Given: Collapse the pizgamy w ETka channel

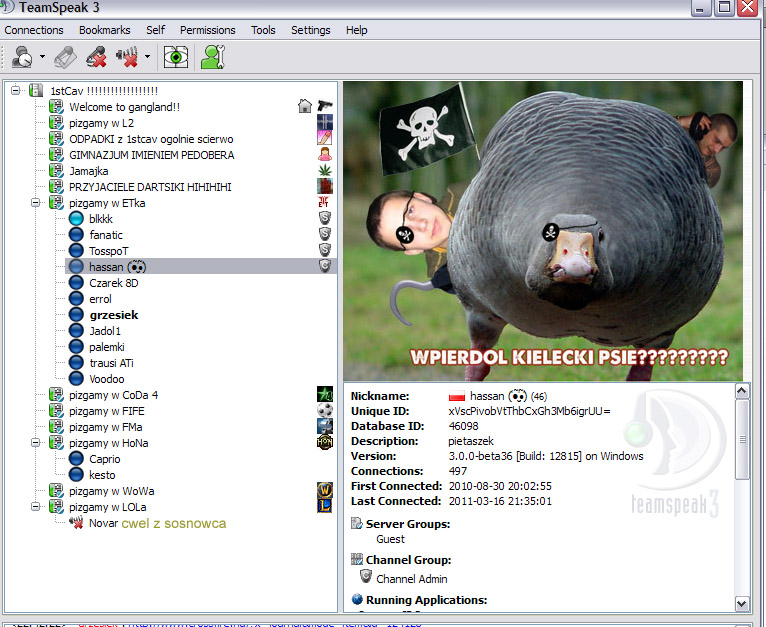Looking at the screenshot, I should click(37, 203).
